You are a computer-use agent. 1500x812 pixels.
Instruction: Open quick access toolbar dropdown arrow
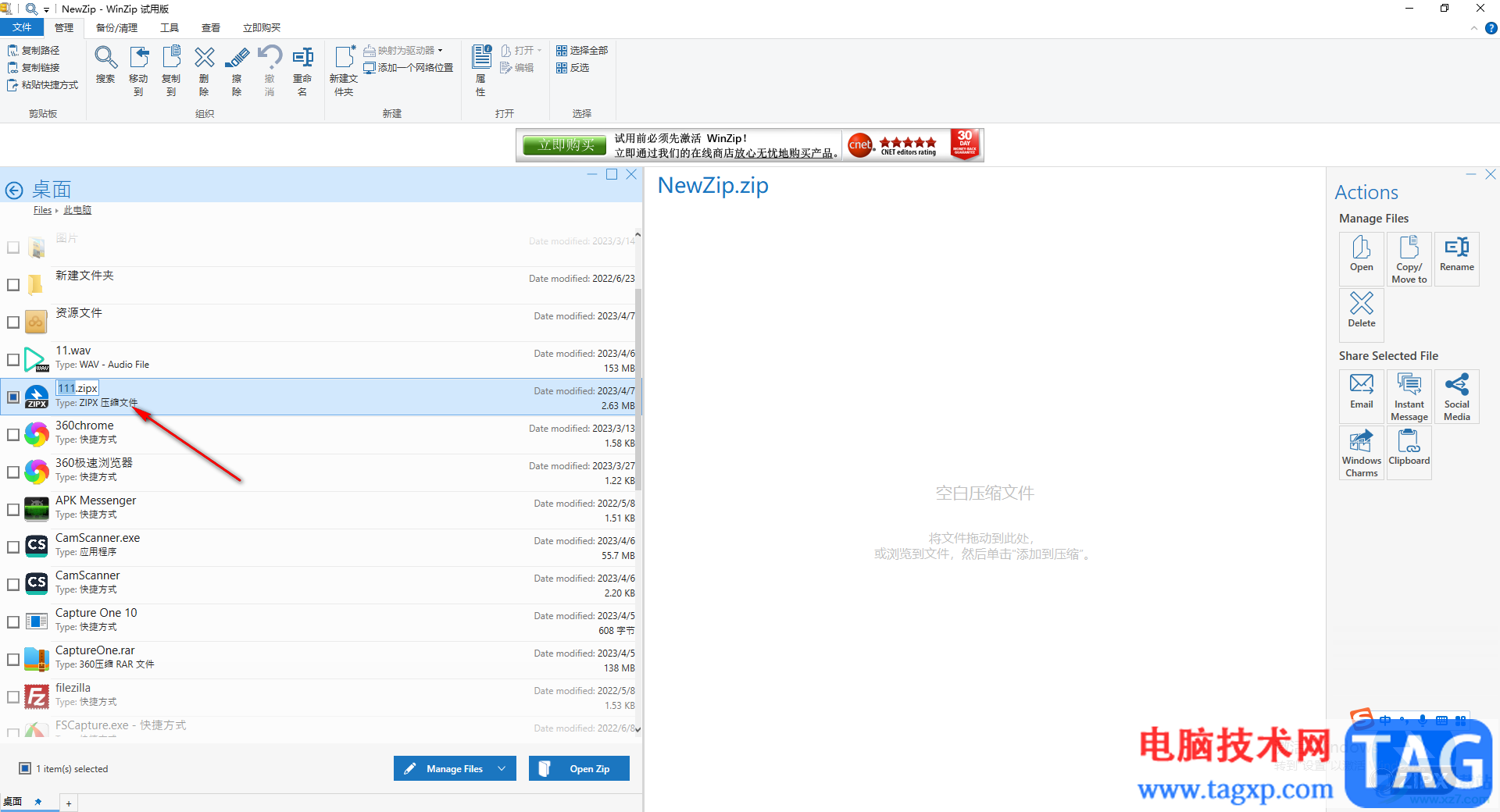click(47, 9)
